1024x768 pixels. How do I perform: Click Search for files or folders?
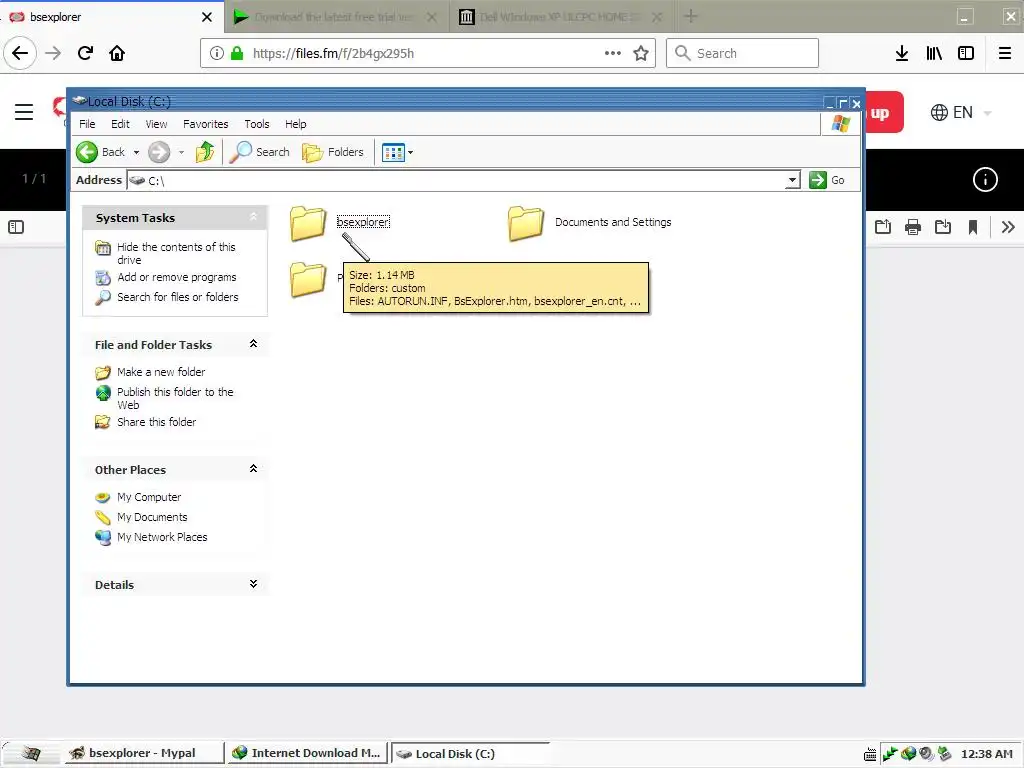tap(178, 297)
